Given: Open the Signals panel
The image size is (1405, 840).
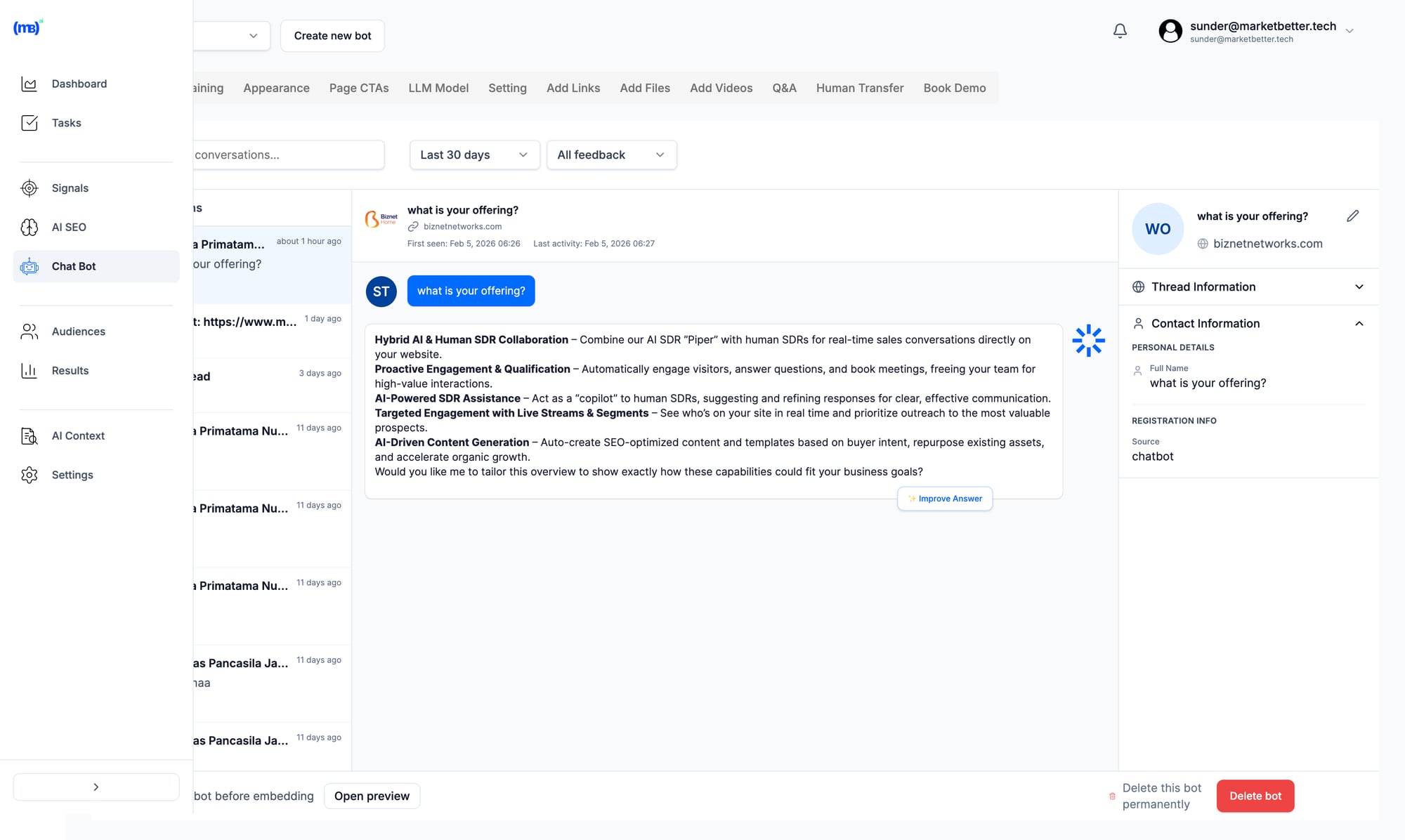Looking at the screenshot, I should [x=70, y=188].
